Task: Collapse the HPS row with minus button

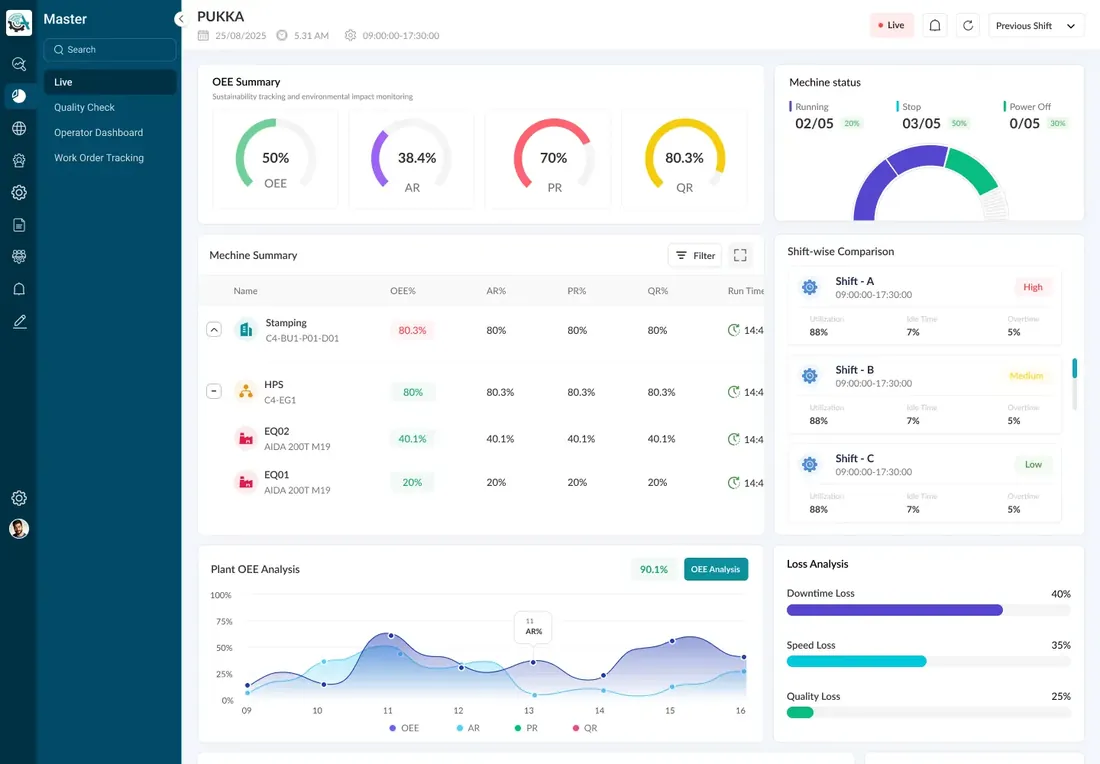Action: [214, 391]
